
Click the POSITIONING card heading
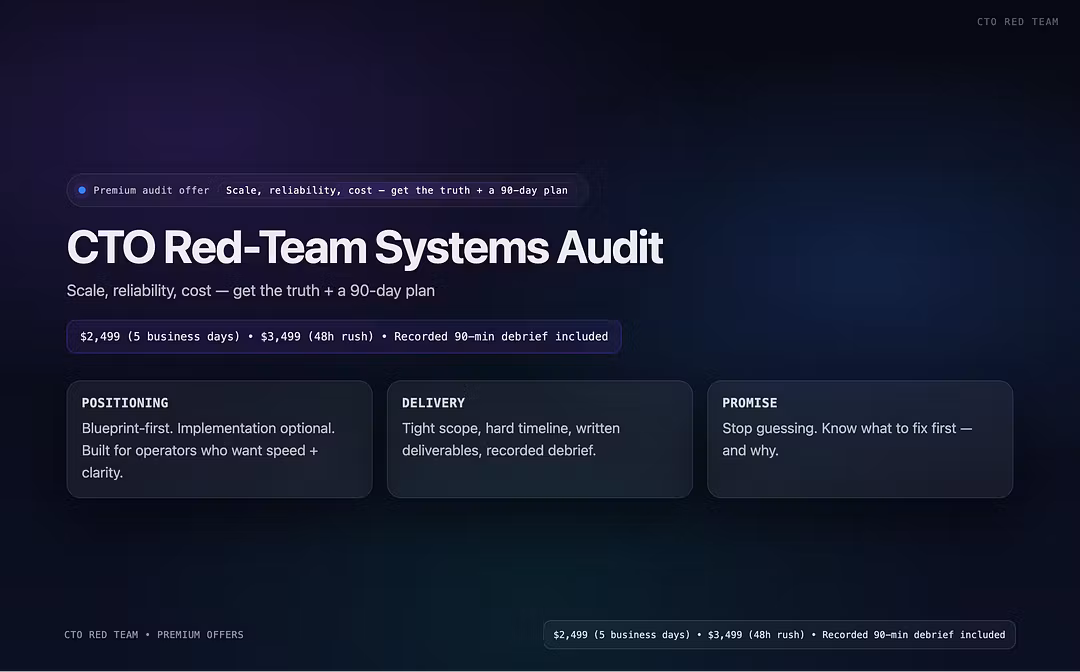[x=125, y=403]
